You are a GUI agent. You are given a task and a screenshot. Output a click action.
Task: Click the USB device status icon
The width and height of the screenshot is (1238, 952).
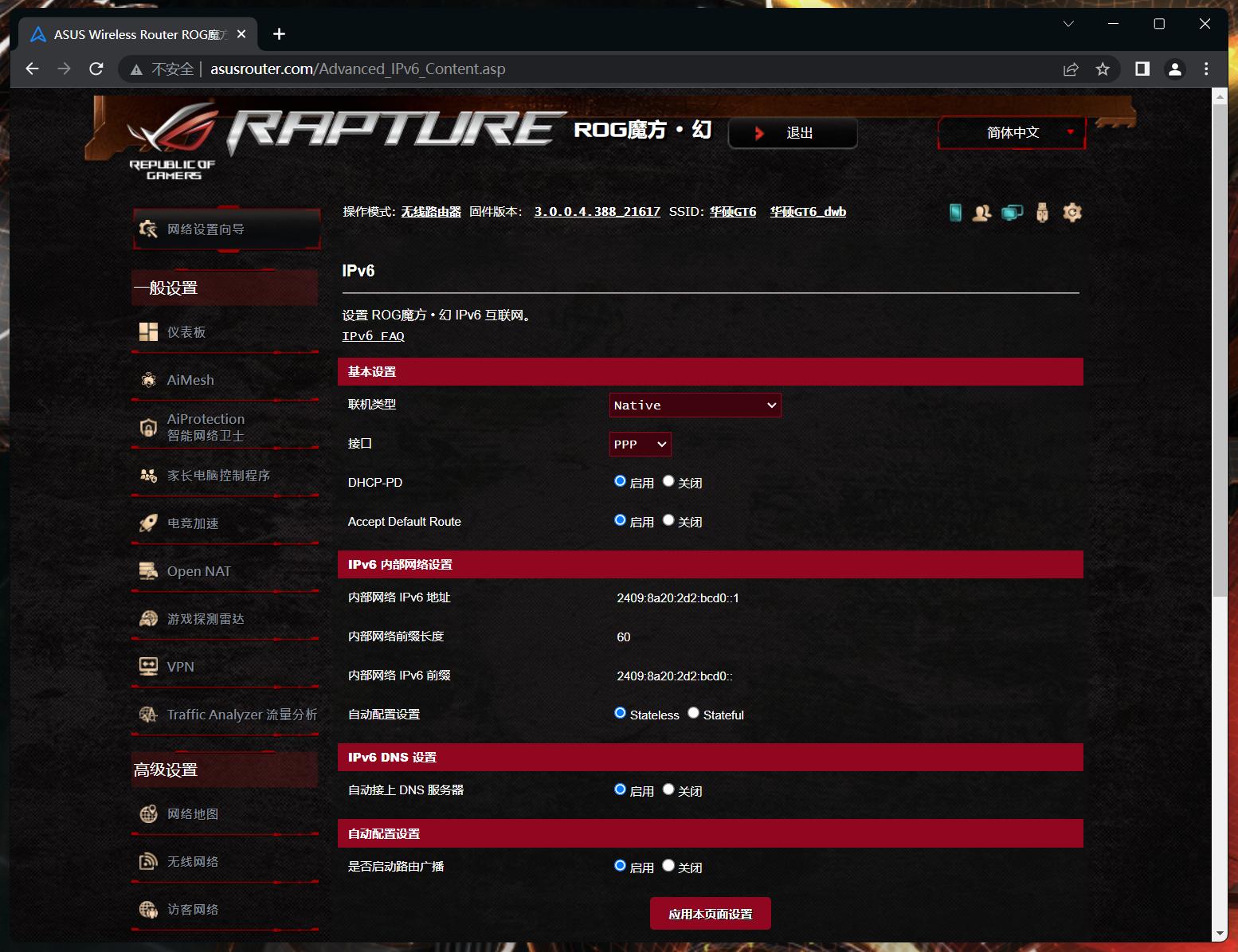[1042, 213]
